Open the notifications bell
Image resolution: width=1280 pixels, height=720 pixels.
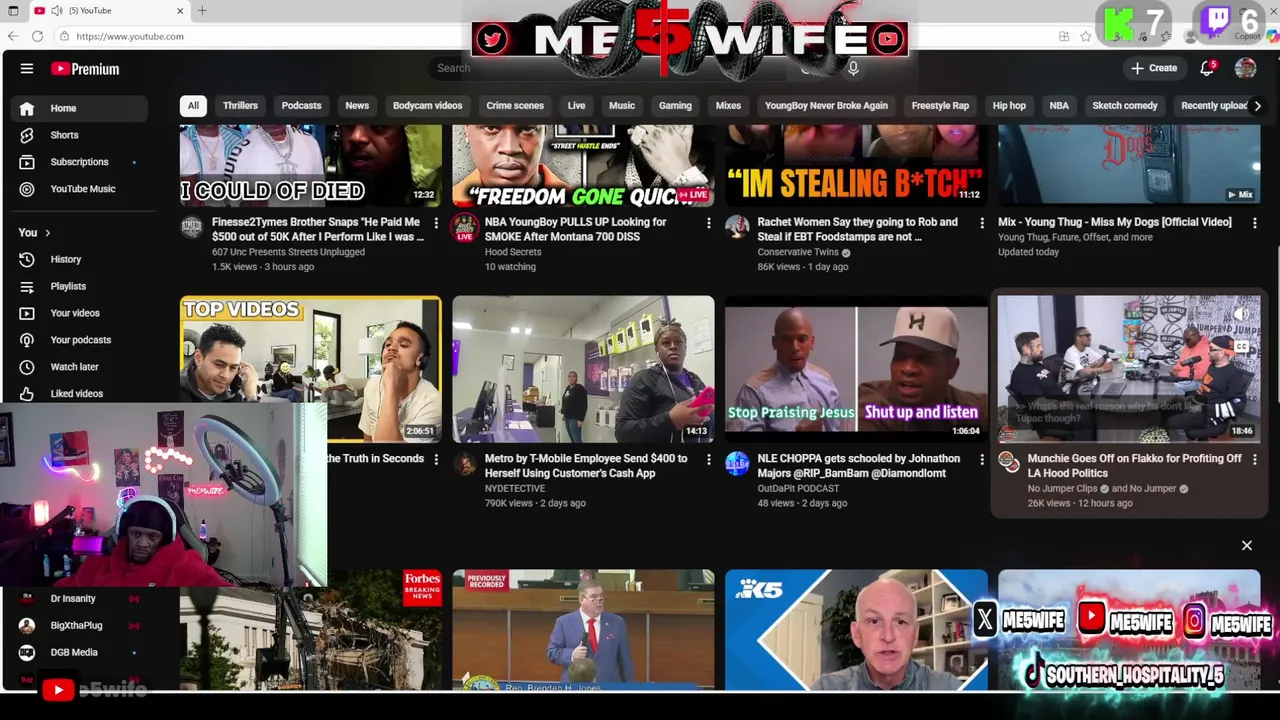(1207, 68)
